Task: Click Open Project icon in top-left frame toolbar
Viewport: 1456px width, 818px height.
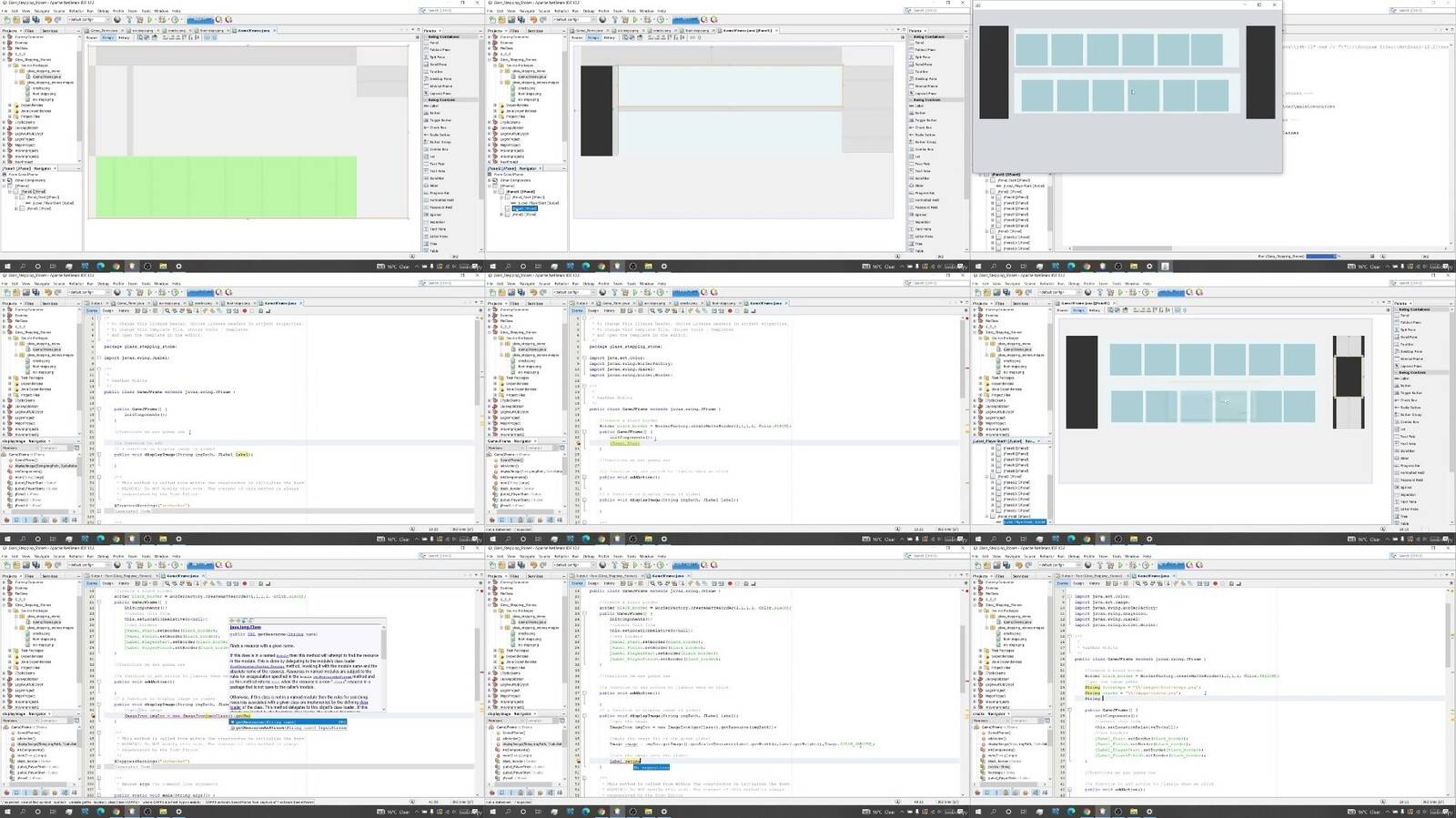Action: (26, 19)
